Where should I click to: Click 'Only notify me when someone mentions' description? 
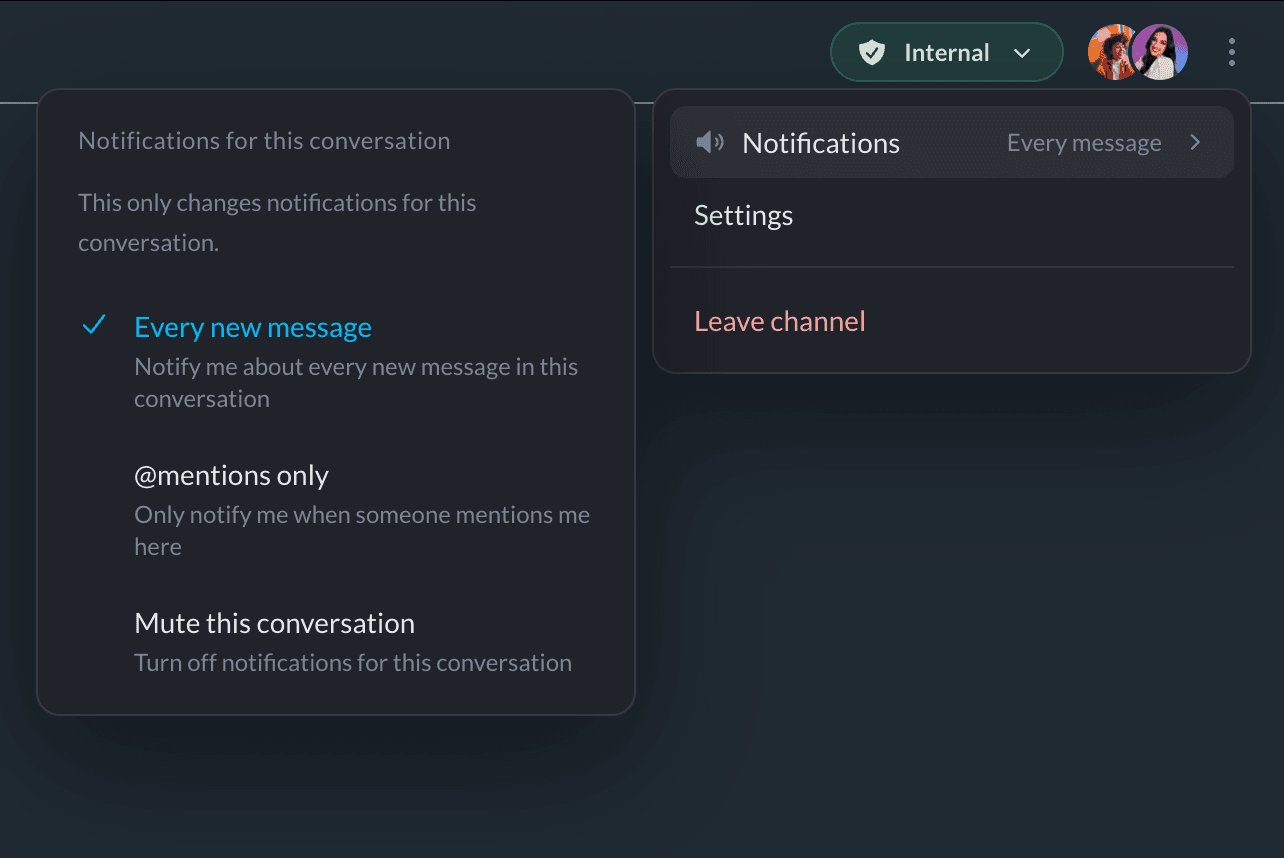[x=362, y=530]
